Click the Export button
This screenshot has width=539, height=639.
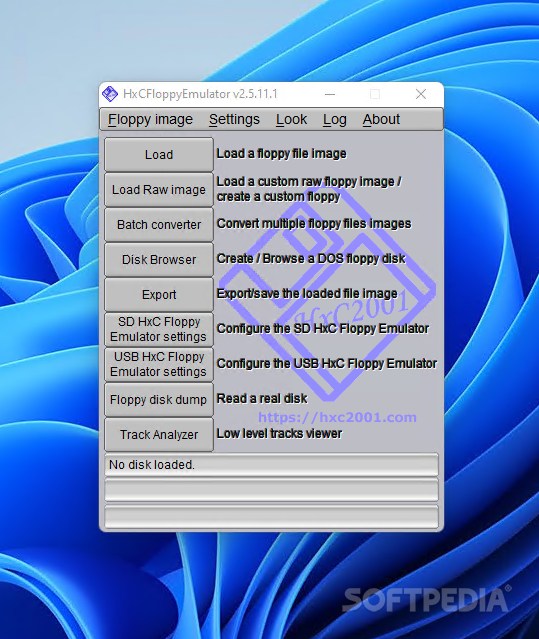[x=159, y=295]
